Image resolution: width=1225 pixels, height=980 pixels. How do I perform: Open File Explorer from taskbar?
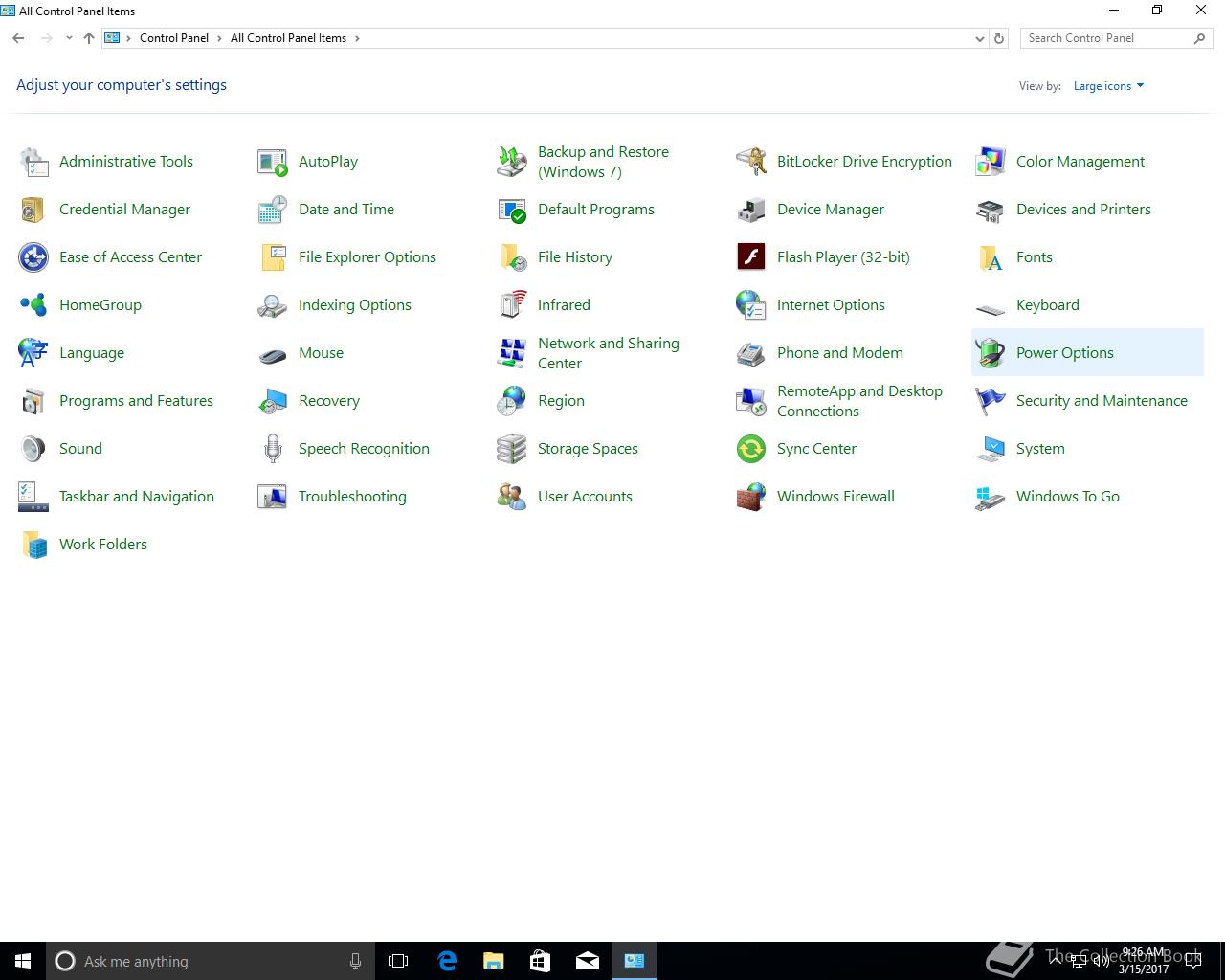click(494, 961)
